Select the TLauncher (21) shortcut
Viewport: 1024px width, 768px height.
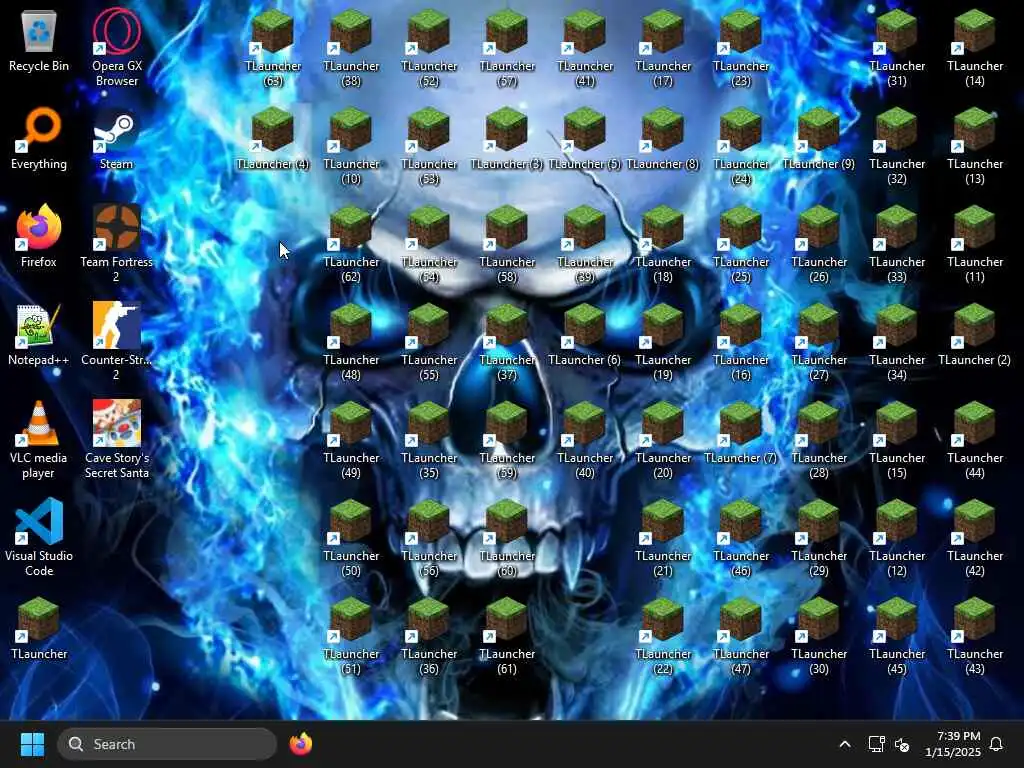663,537
